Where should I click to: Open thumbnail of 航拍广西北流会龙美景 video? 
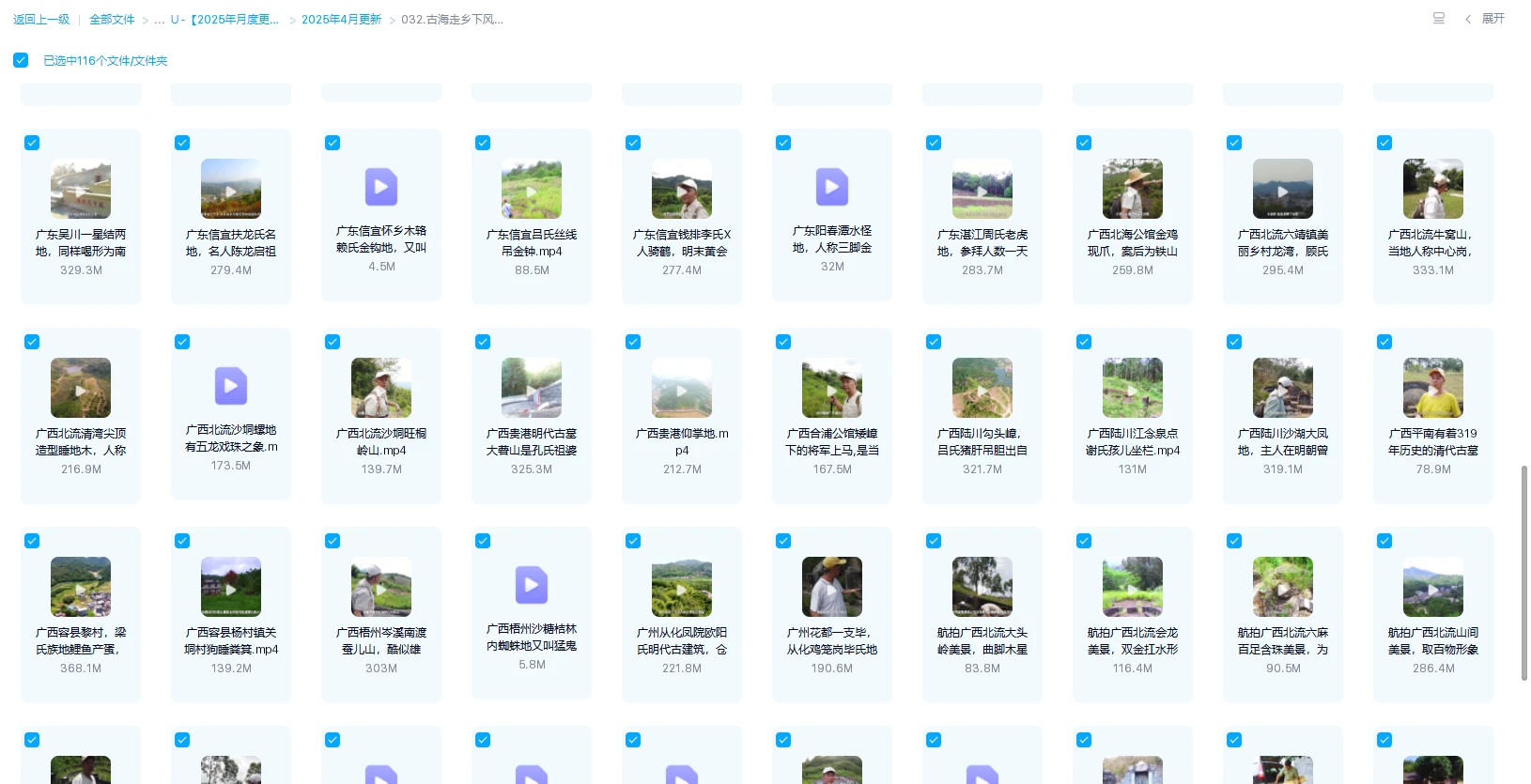point(1133,587)
